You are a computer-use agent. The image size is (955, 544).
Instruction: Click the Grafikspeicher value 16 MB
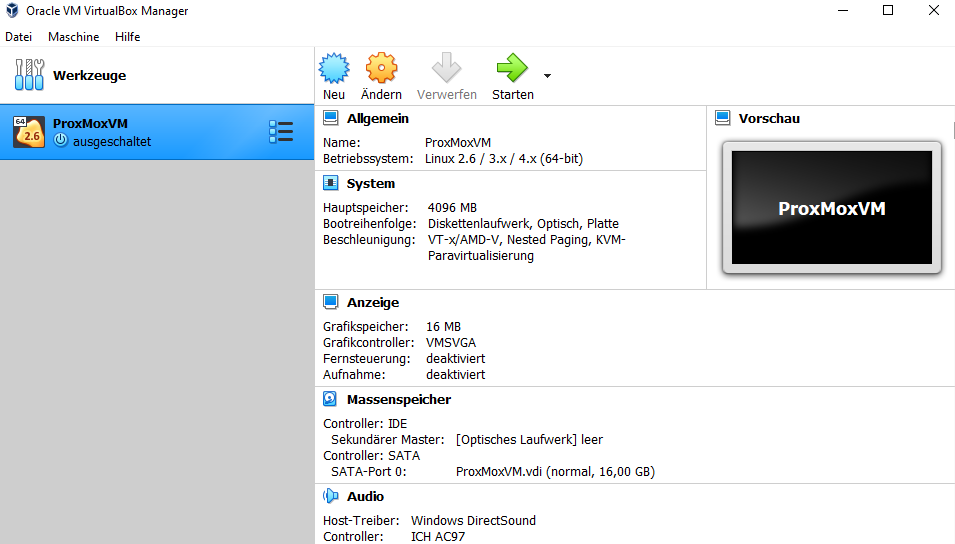tap(443, 327)
